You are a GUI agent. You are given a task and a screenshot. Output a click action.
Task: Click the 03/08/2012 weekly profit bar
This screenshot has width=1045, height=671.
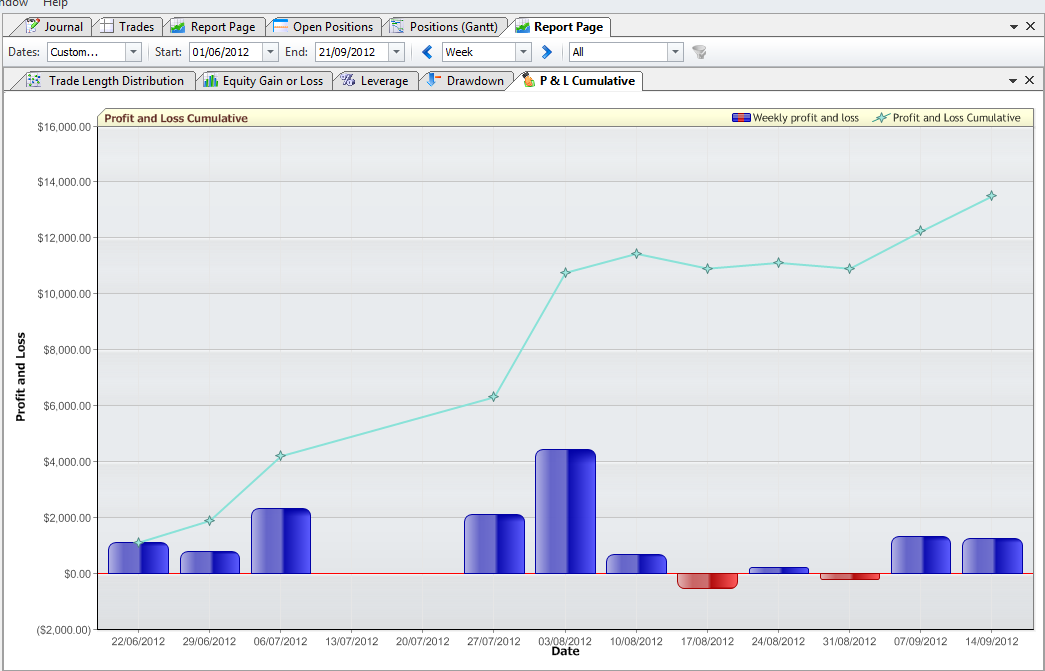coord(565,511)
